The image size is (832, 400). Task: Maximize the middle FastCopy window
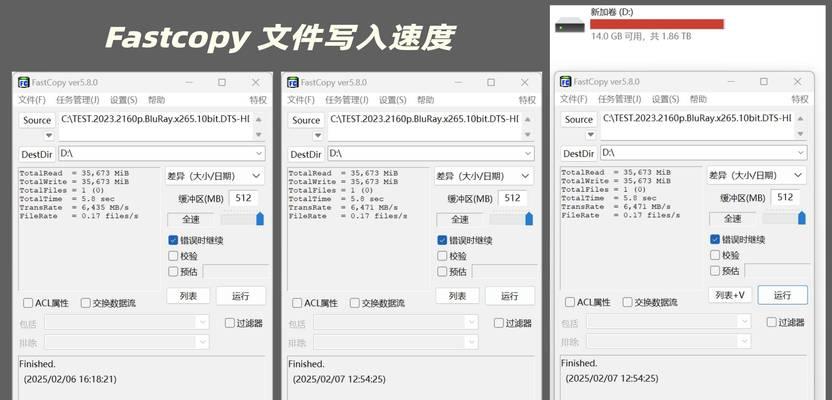point(491,82)
